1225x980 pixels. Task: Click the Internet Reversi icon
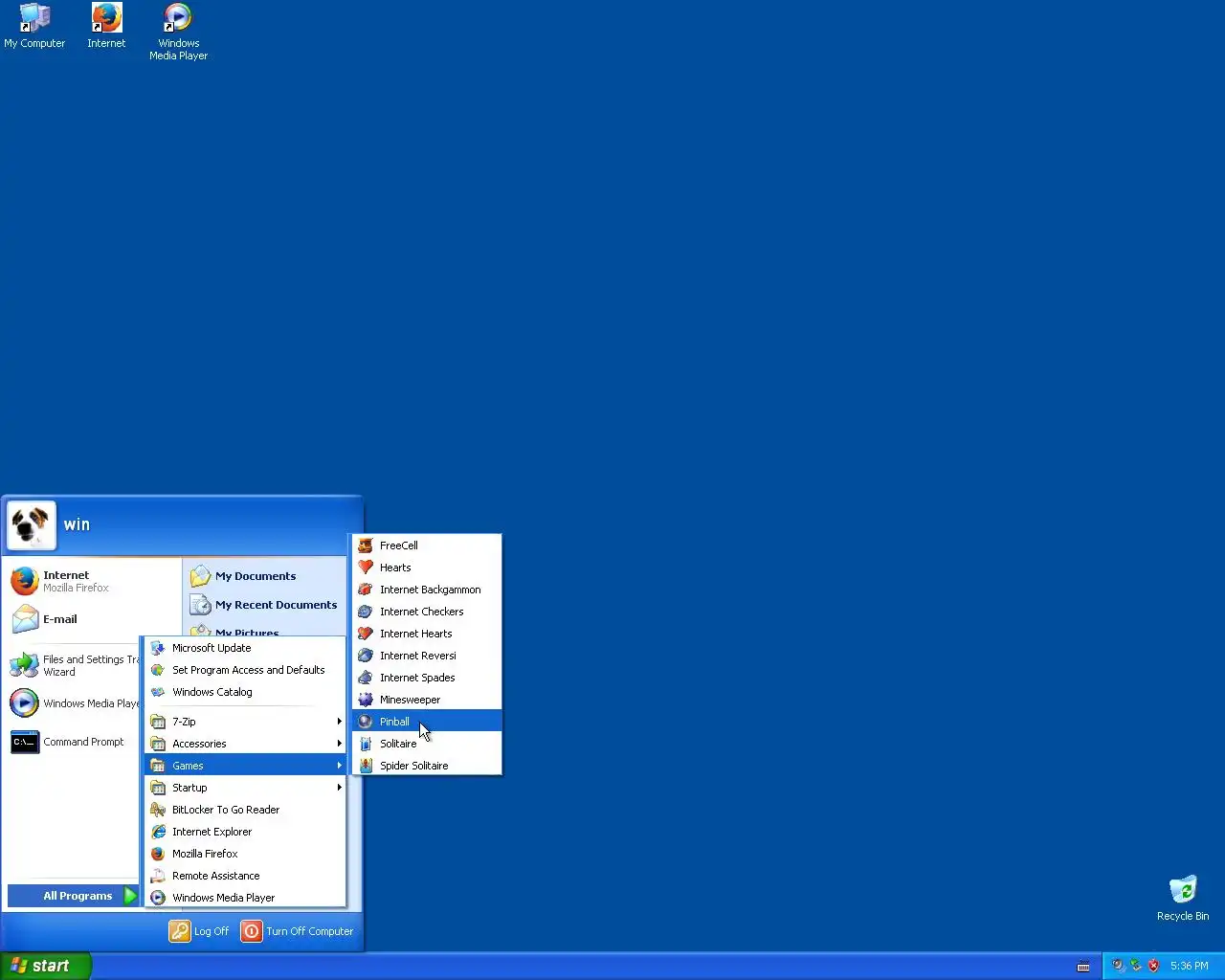[x=366, y=656]
